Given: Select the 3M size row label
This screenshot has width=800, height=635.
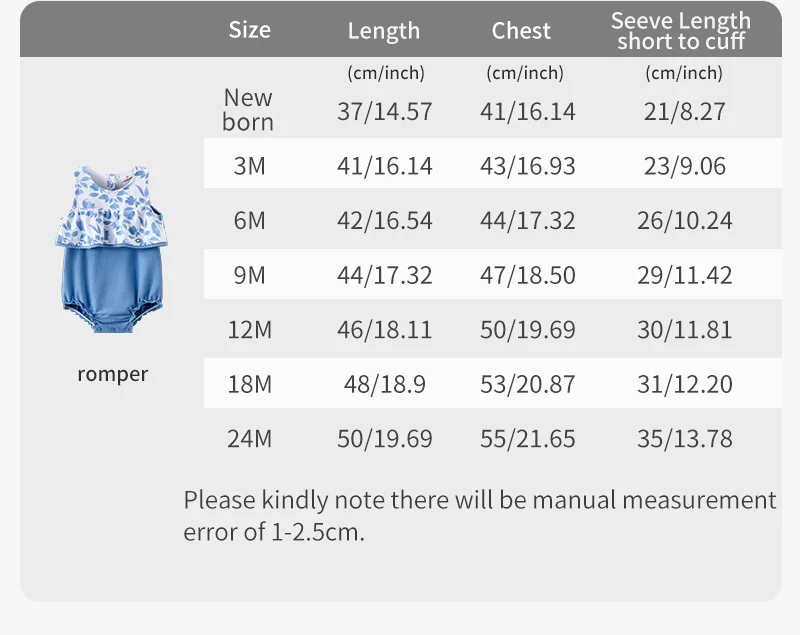Looking at the screenshot, I should click(x=249, y=166).
